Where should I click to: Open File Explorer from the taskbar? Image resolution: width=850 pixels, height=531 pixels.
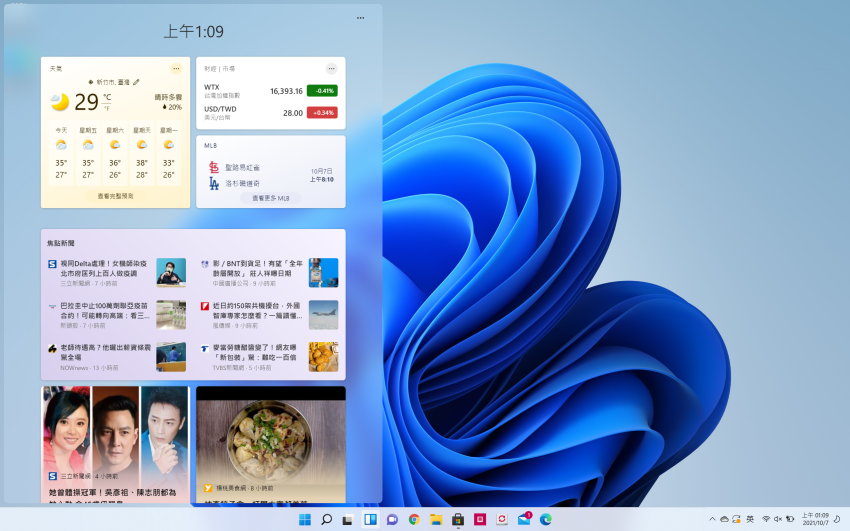(x=436, y=520)
